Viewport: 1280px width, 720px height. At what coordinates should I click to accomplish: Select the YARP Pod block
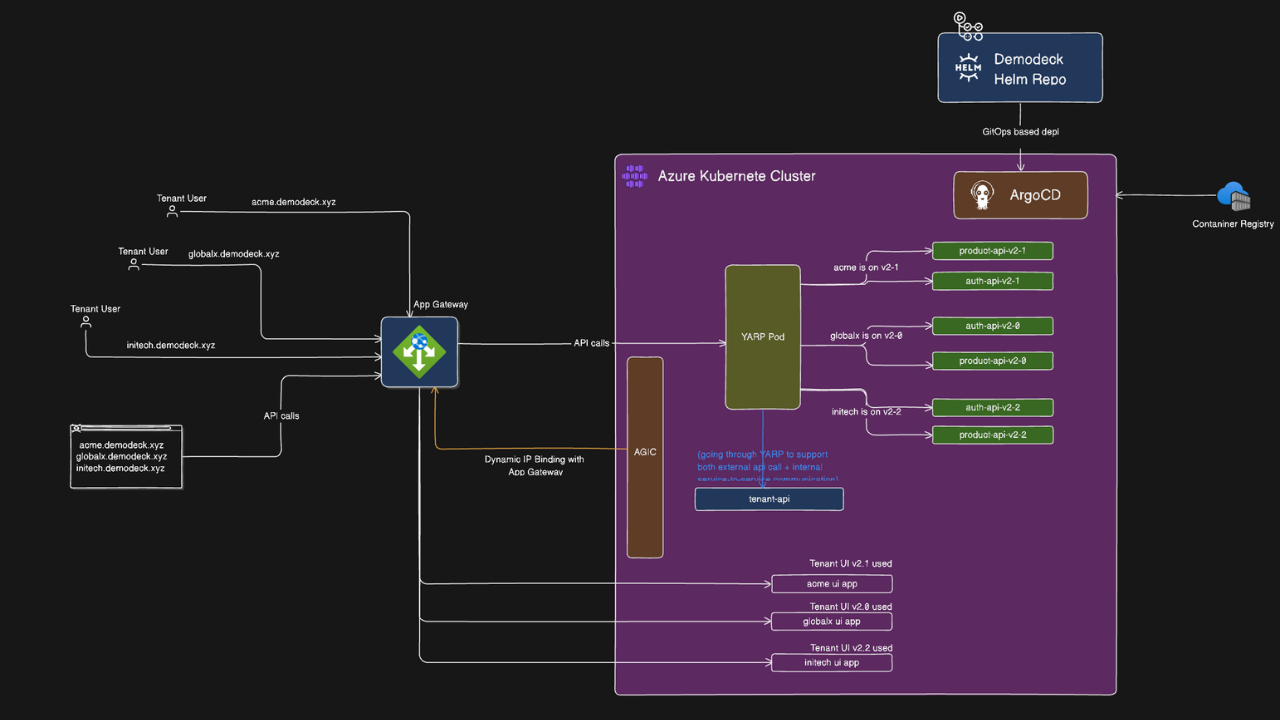click(762, 337)
